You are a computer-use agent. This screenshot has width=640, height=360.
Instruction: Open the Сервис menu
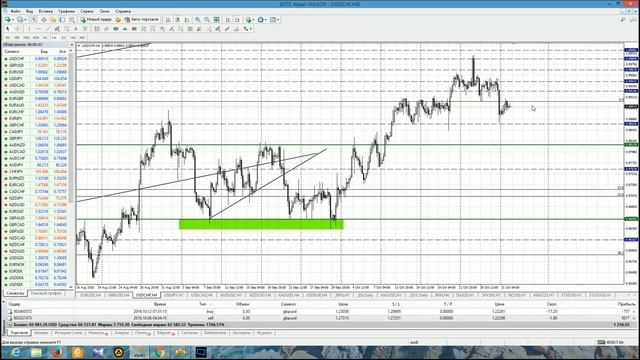(87, 11)
